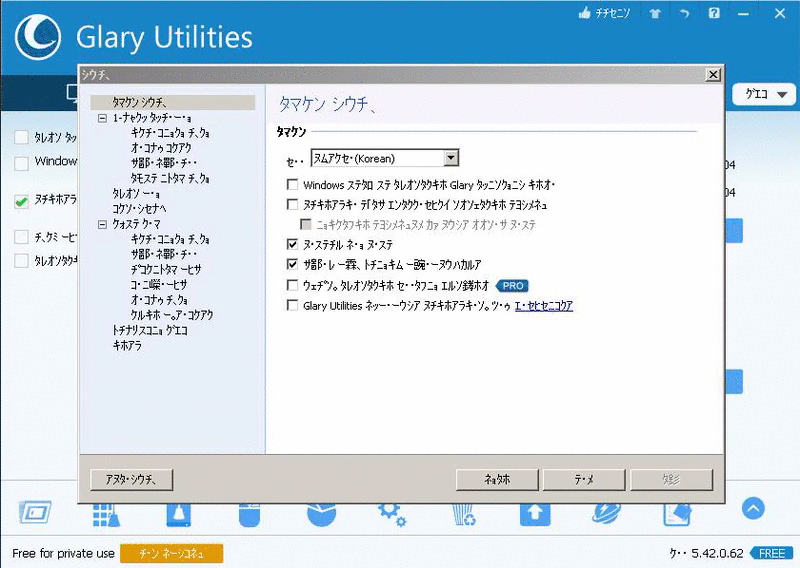Viewport: 800px width, 568px height.
Task: Click the round up-chevron button beside the dock
Action: click(753, 508)
